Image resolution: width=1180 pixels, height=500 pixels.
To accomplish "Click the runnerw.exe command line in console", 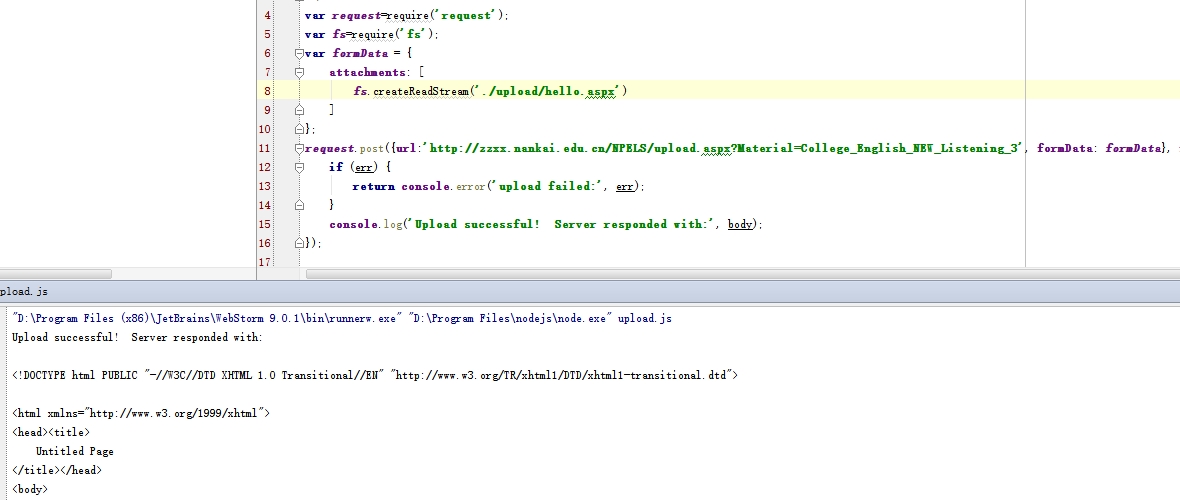I will point(205,319).
